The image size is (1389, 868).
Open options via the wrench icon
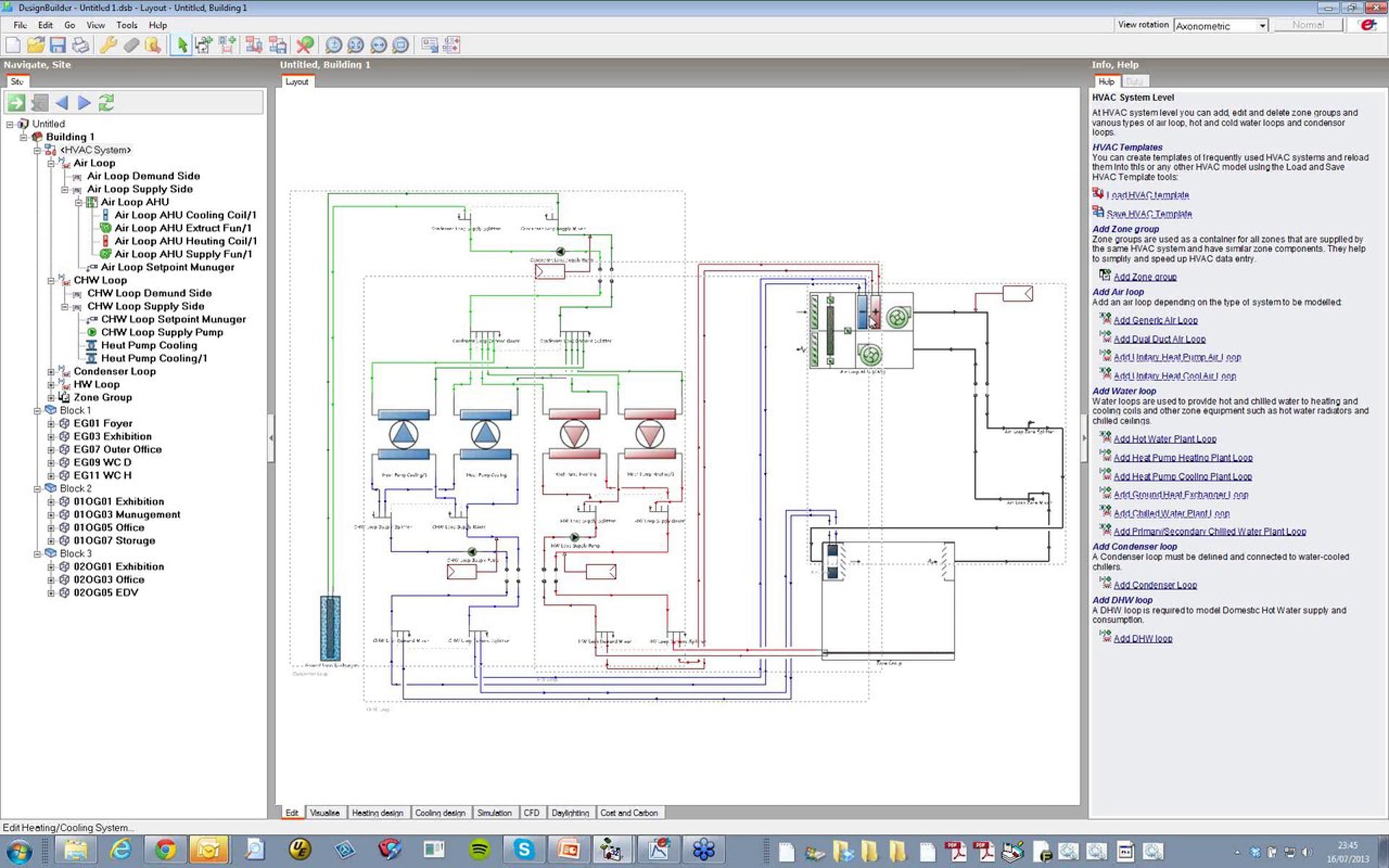108,45
